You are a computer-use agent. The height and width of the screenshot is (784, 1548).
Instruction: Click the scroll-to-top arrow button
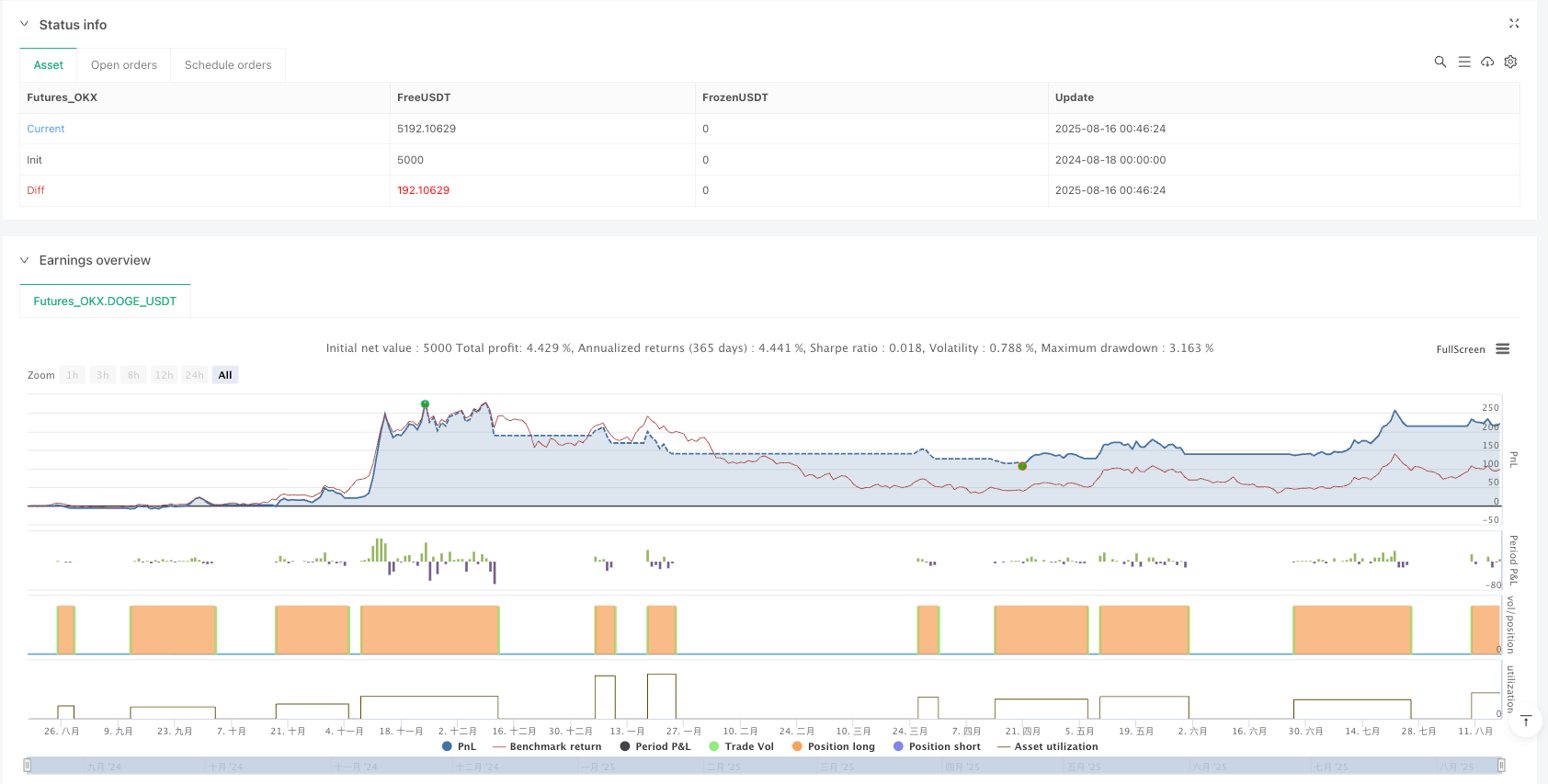click(x=1526, y=721)
